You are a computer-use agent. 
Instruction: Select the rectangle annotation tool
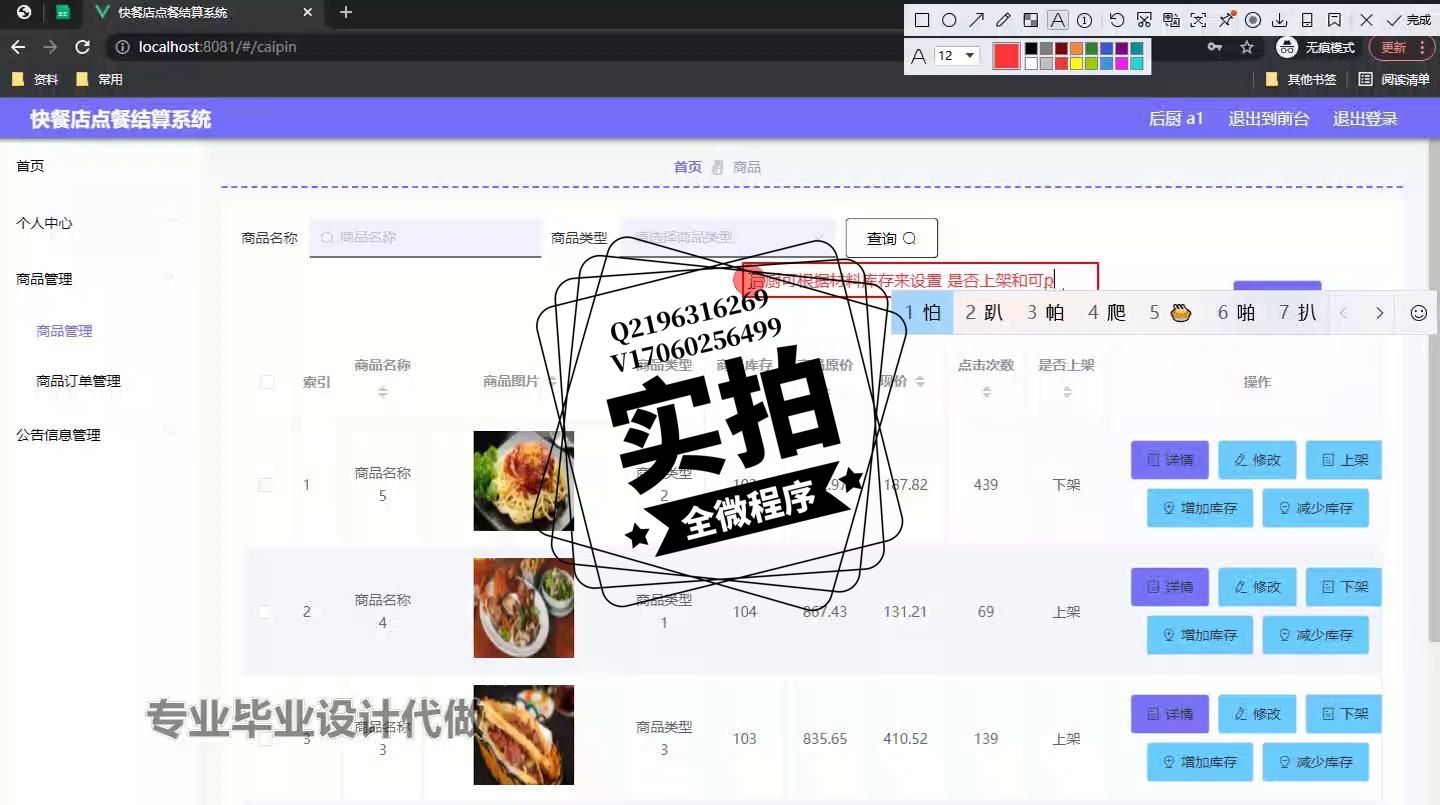tap(922, 20)
